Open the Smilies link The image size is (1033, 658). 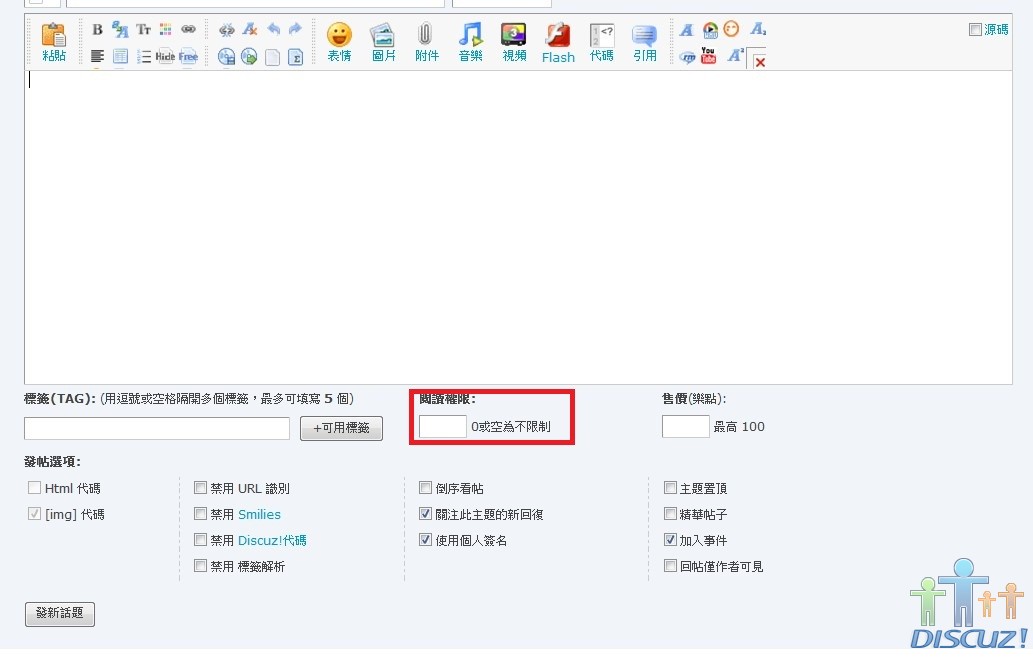(259, 514)
